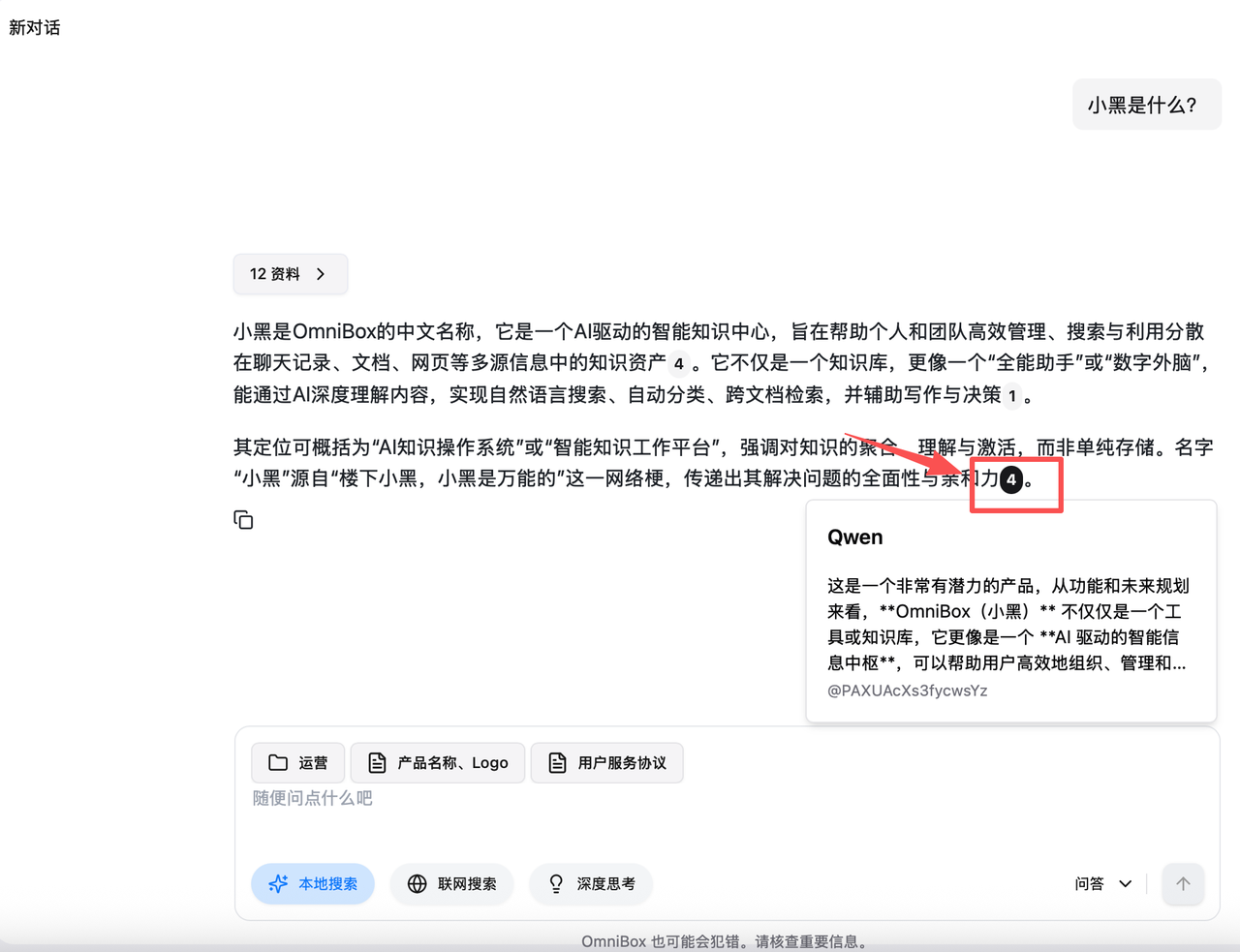Click document icon on 产品名称、Logo chip

pyautogui.click(x=377, y=763)
